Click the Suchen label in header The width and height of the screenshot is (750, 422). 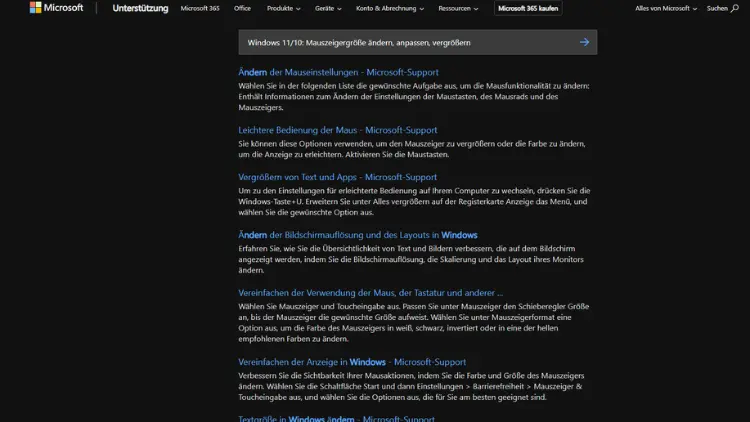pyautogui.click(x=717, y=8)
